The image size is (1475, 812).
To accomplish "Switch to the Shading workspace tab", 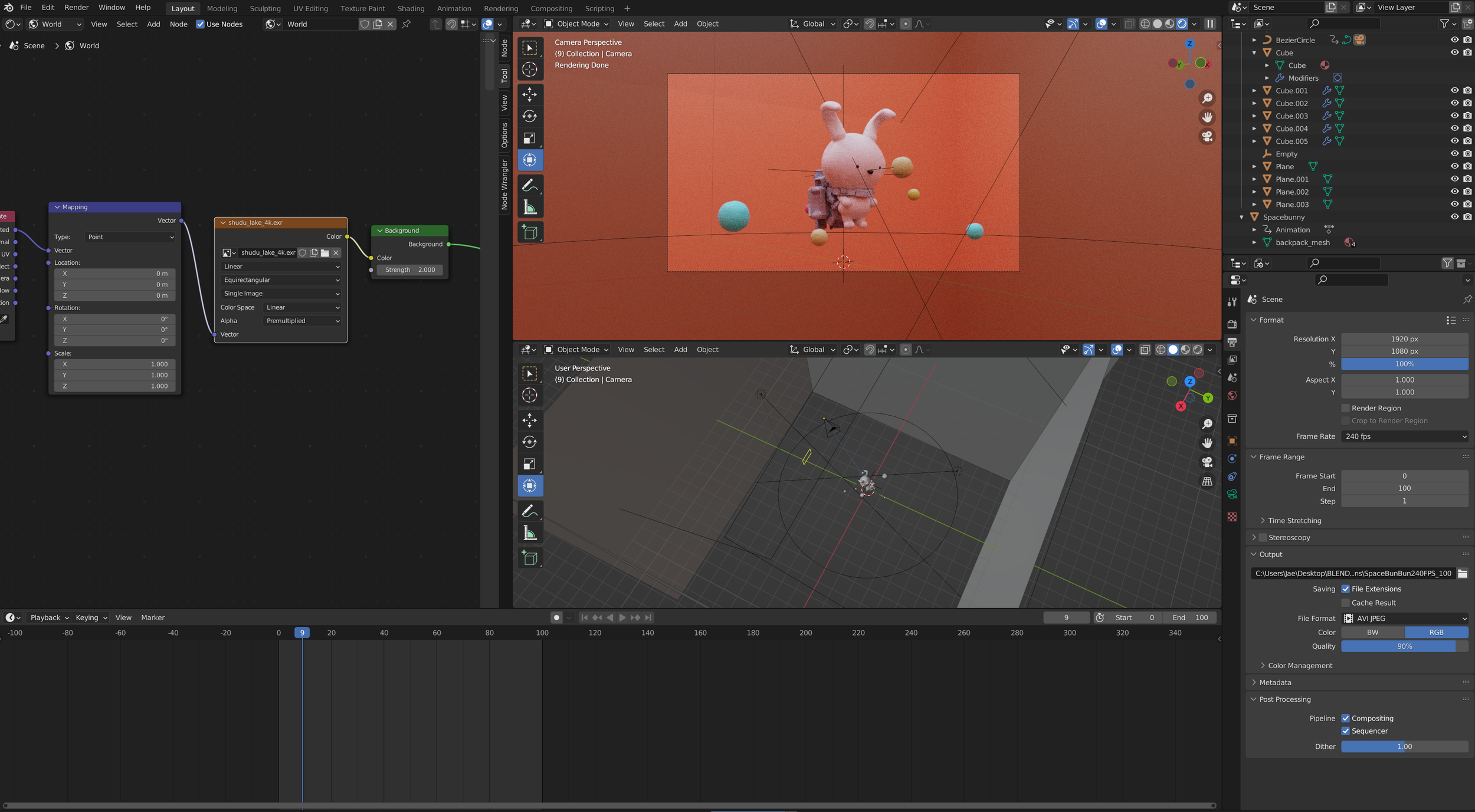I will [411, 8].
